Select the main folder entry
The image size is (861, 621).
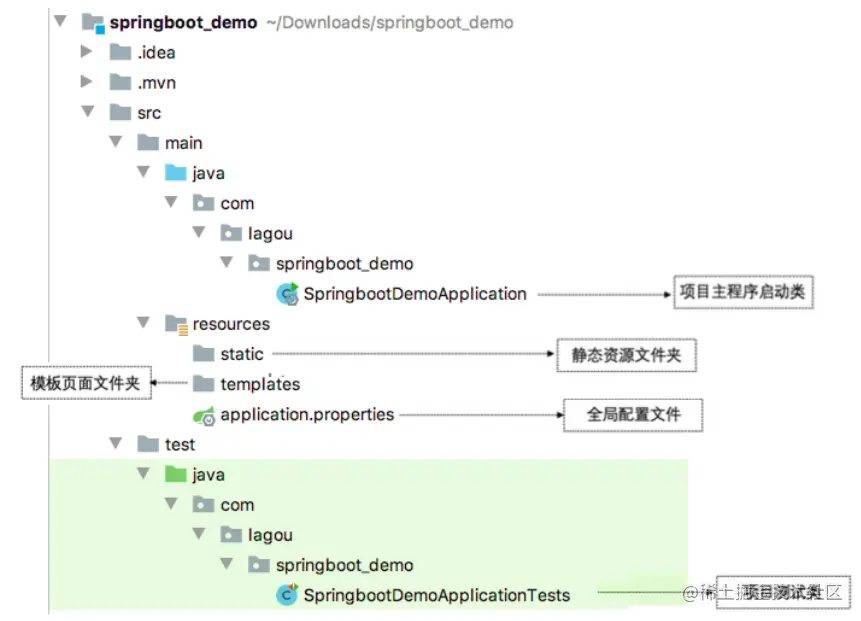point(170,143)
